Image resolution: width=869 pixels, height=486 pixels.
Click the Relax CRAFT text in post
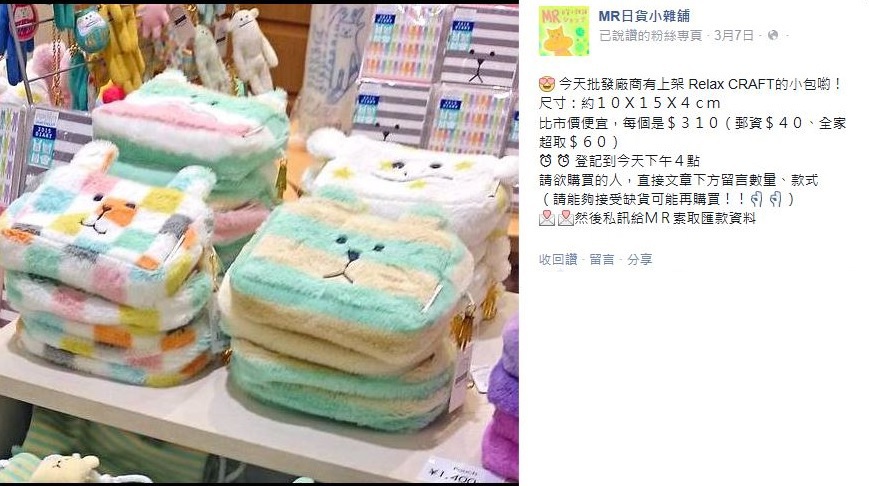pyautogui.click(x=731, y=84)
